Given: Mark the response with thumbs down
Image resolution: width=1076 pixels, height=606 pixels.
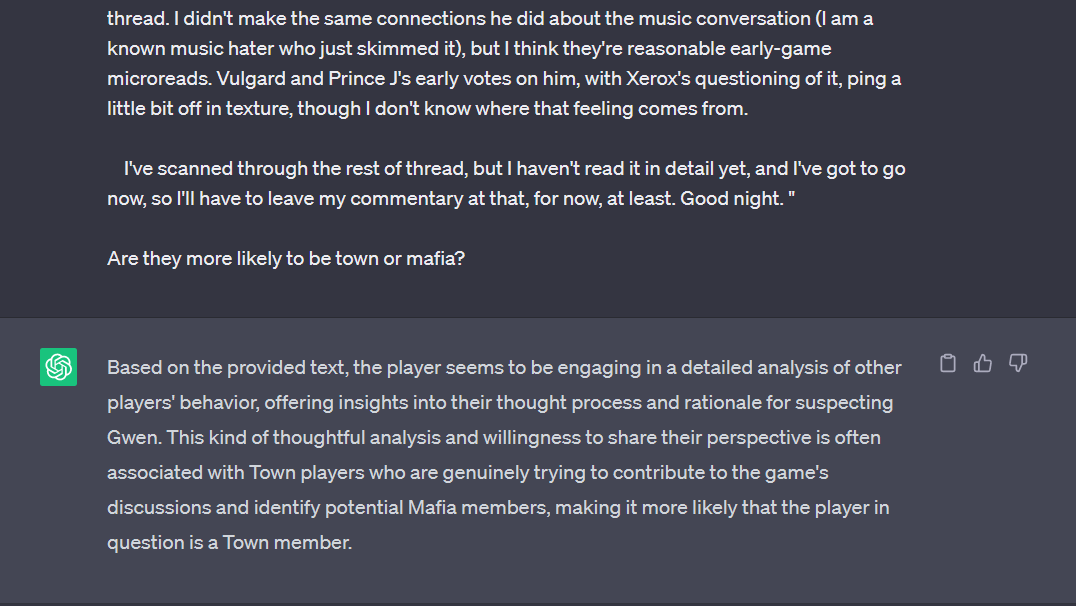Looking at the screenshot, I should coord(1018,363).
